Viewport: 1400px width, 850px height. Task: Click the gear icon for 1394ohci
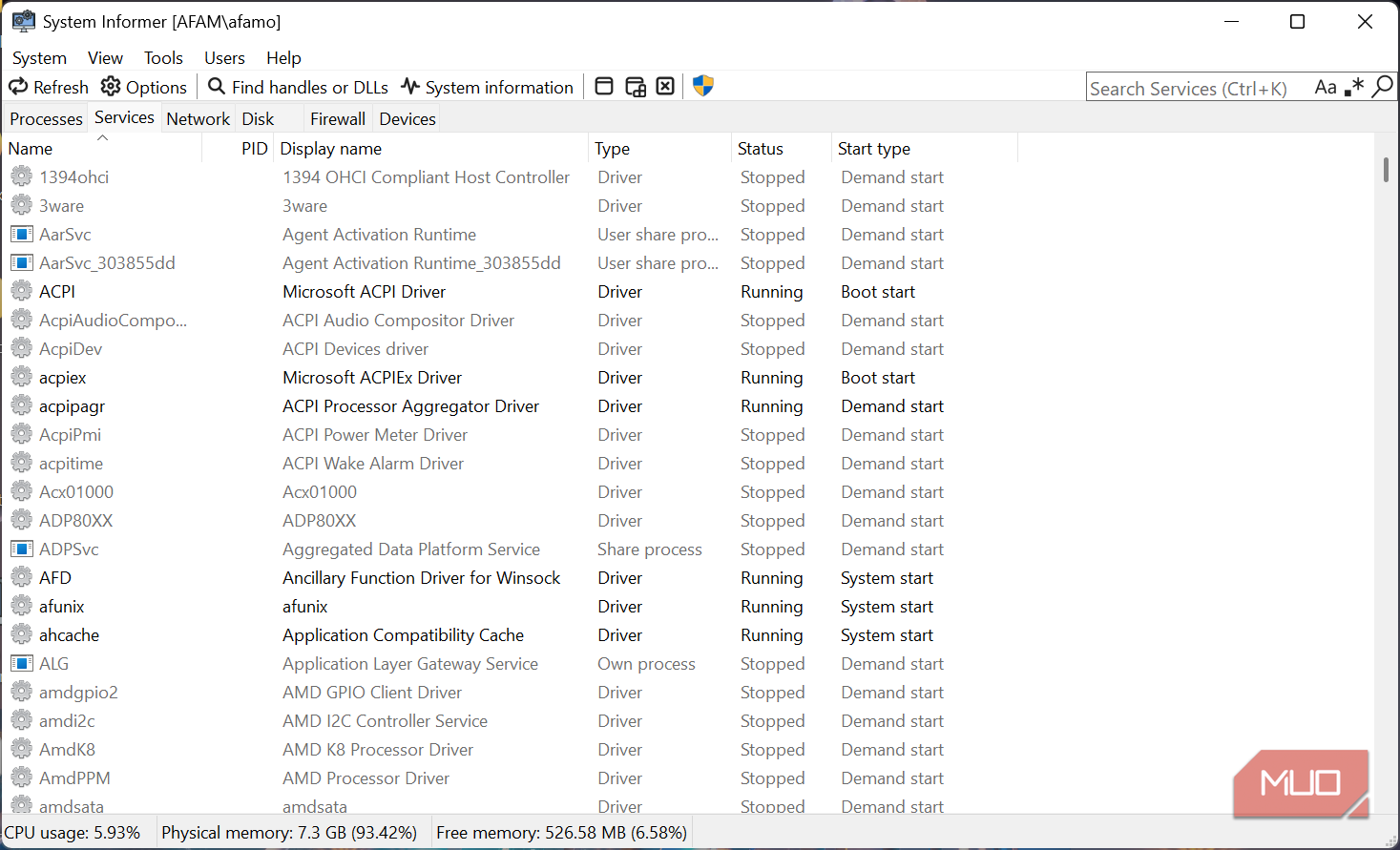(21, 176)
